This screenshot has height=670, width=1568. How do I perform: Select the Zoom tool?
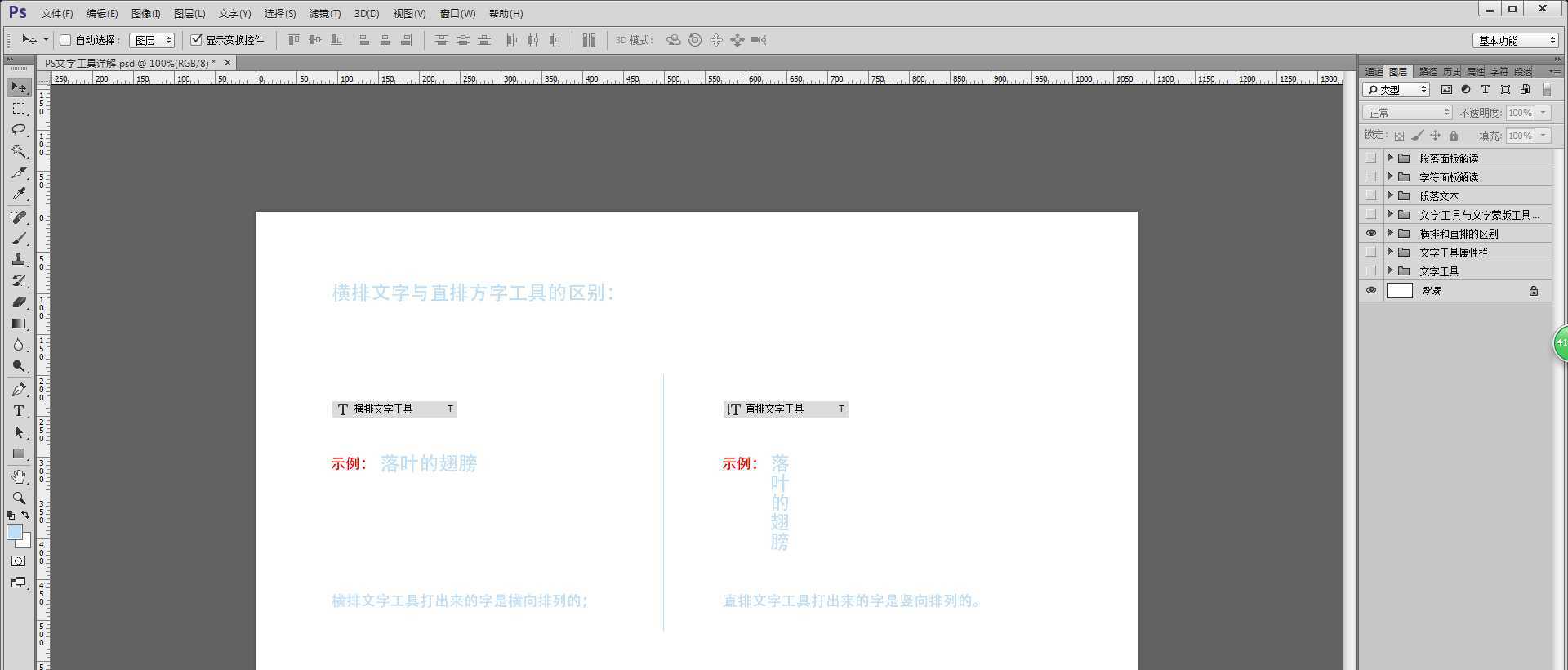tap(19, 498)
